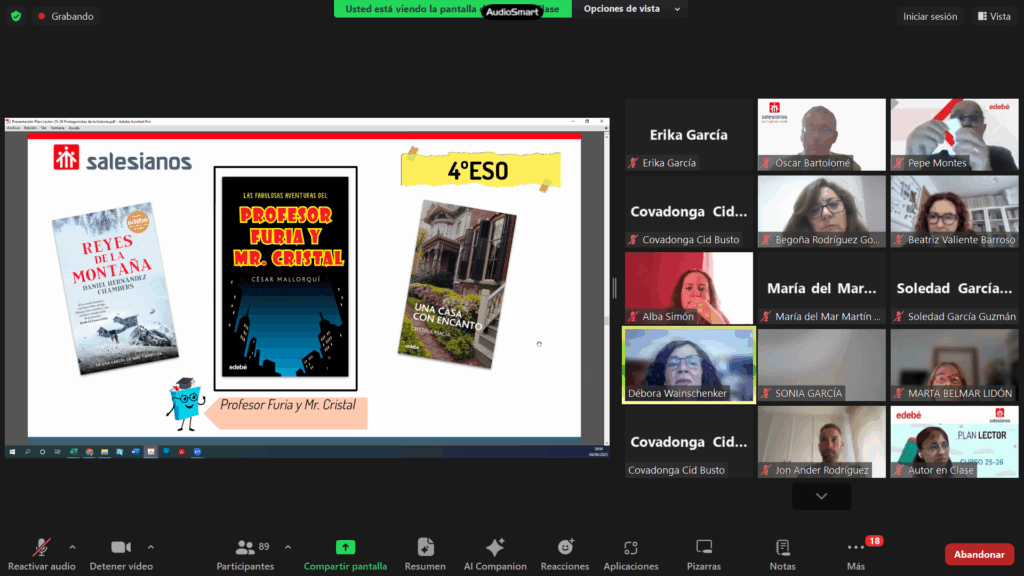Select Alba Simón video tile

688,288
